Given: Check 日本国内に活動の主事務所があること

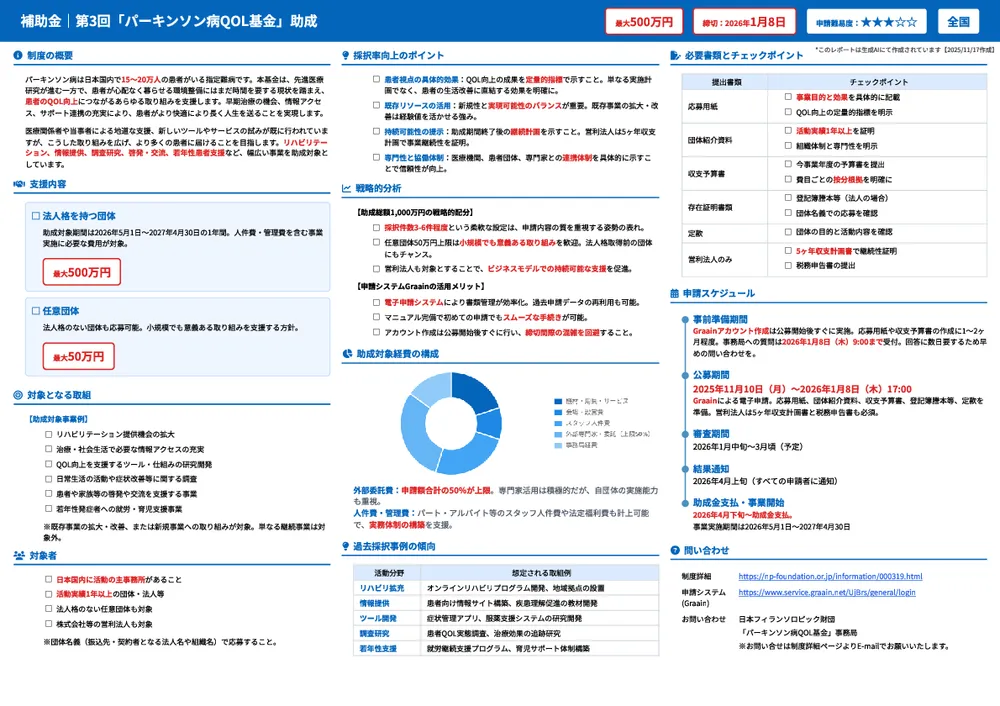Looking at the screenshot, I should 46,580.
